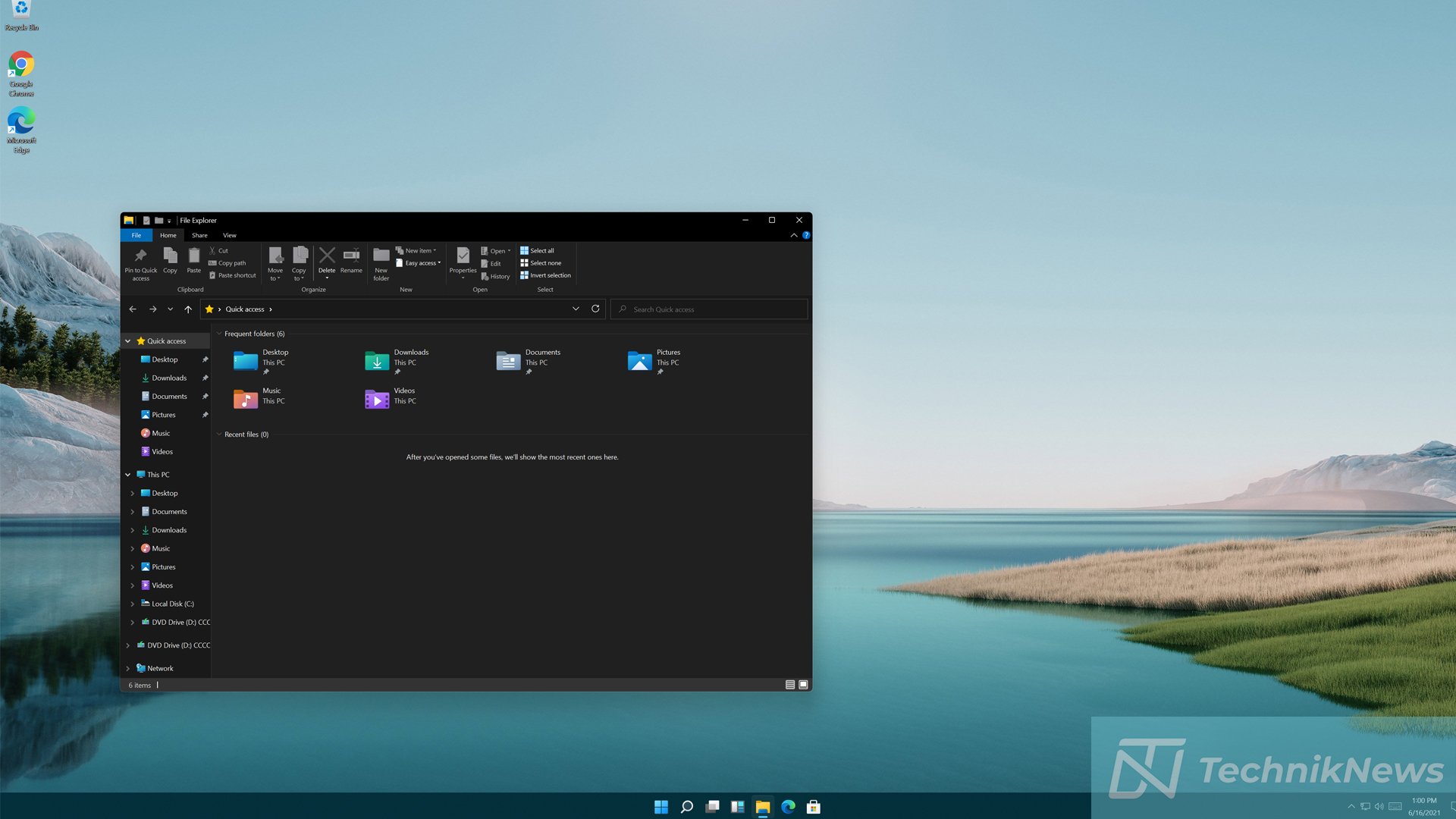
Task: Expand the address bar history dropdown
Action: (576, 309)
